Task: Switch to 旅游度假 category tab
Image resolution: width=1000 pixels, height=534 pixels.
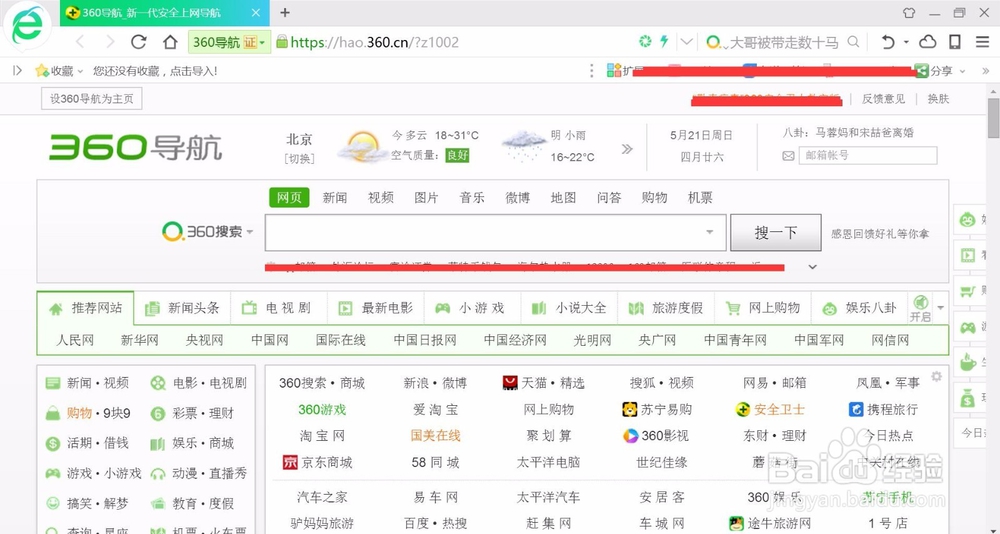Action: point(667,308)
